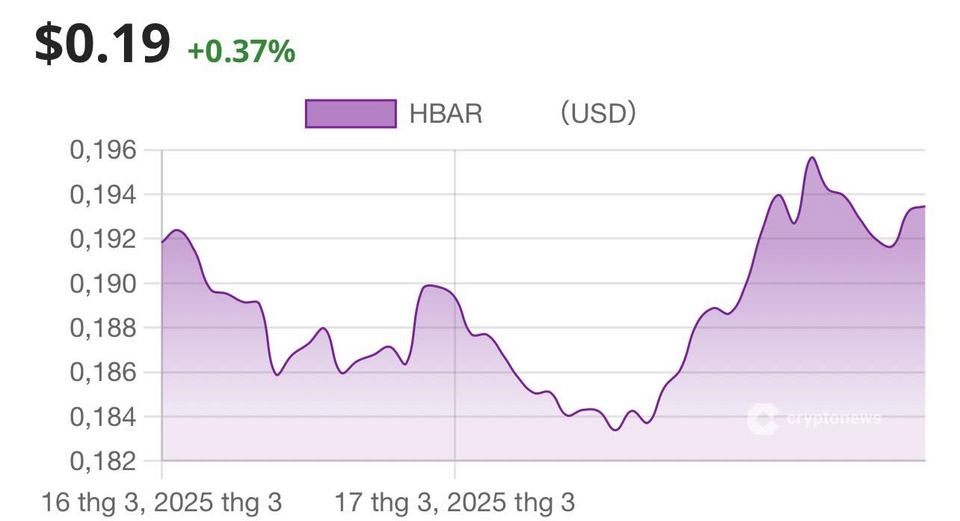Click the 0,192 y-axis label
Image resolution: width=960 pixels, height=521 pixels.
click(x=102, y=239)
